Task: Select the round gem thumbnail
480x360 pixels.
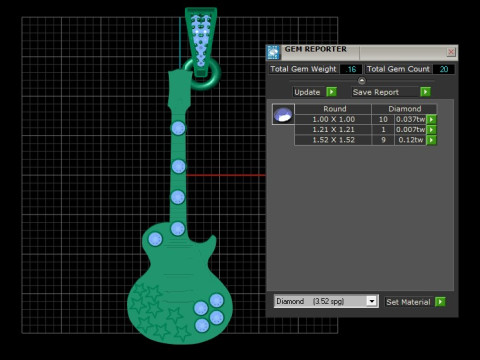Action: click(x=283, y=114)
